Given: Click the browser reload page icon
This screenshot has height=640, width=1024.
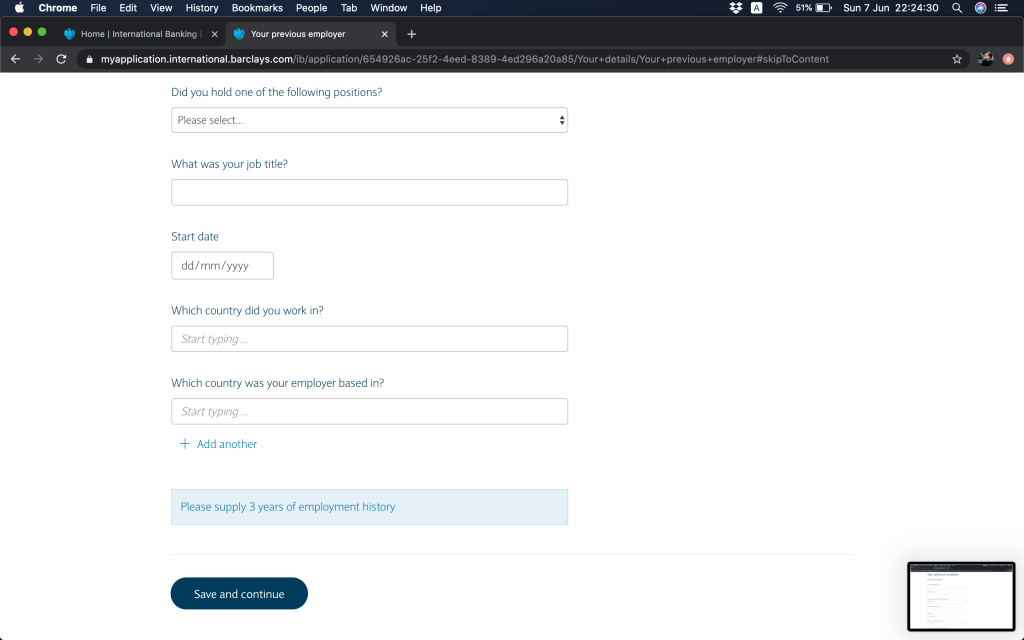Looking at the screenshot, I should [x=61, y=59].
